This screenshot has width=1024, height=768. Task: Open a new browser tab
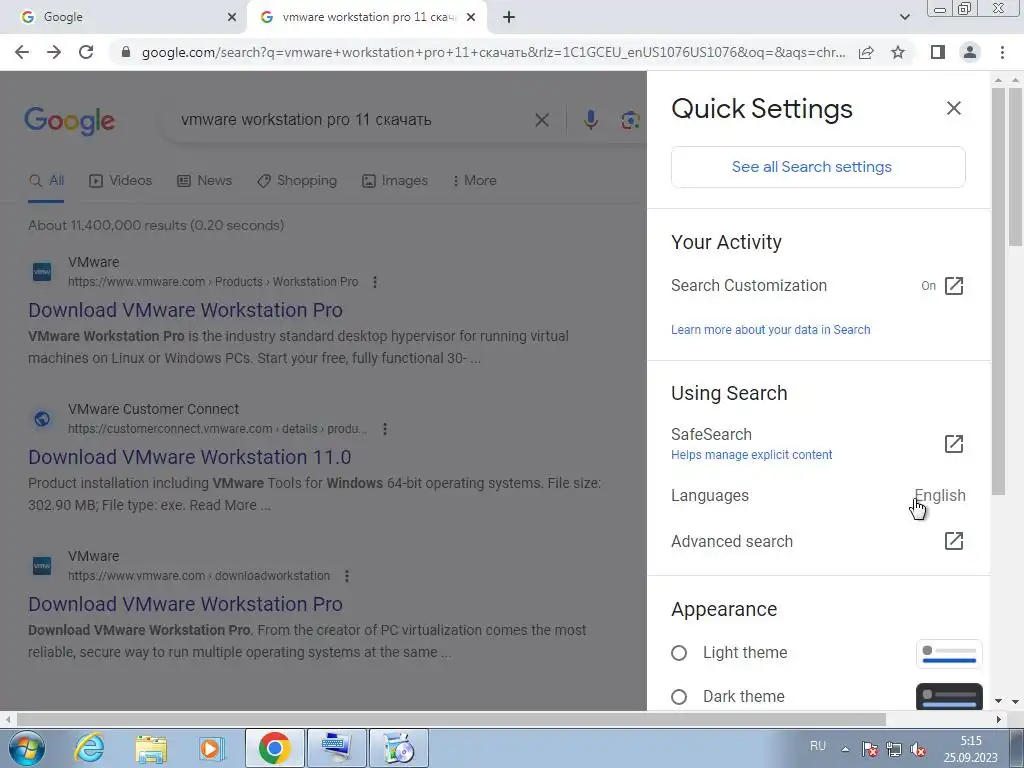coord(509,18)
